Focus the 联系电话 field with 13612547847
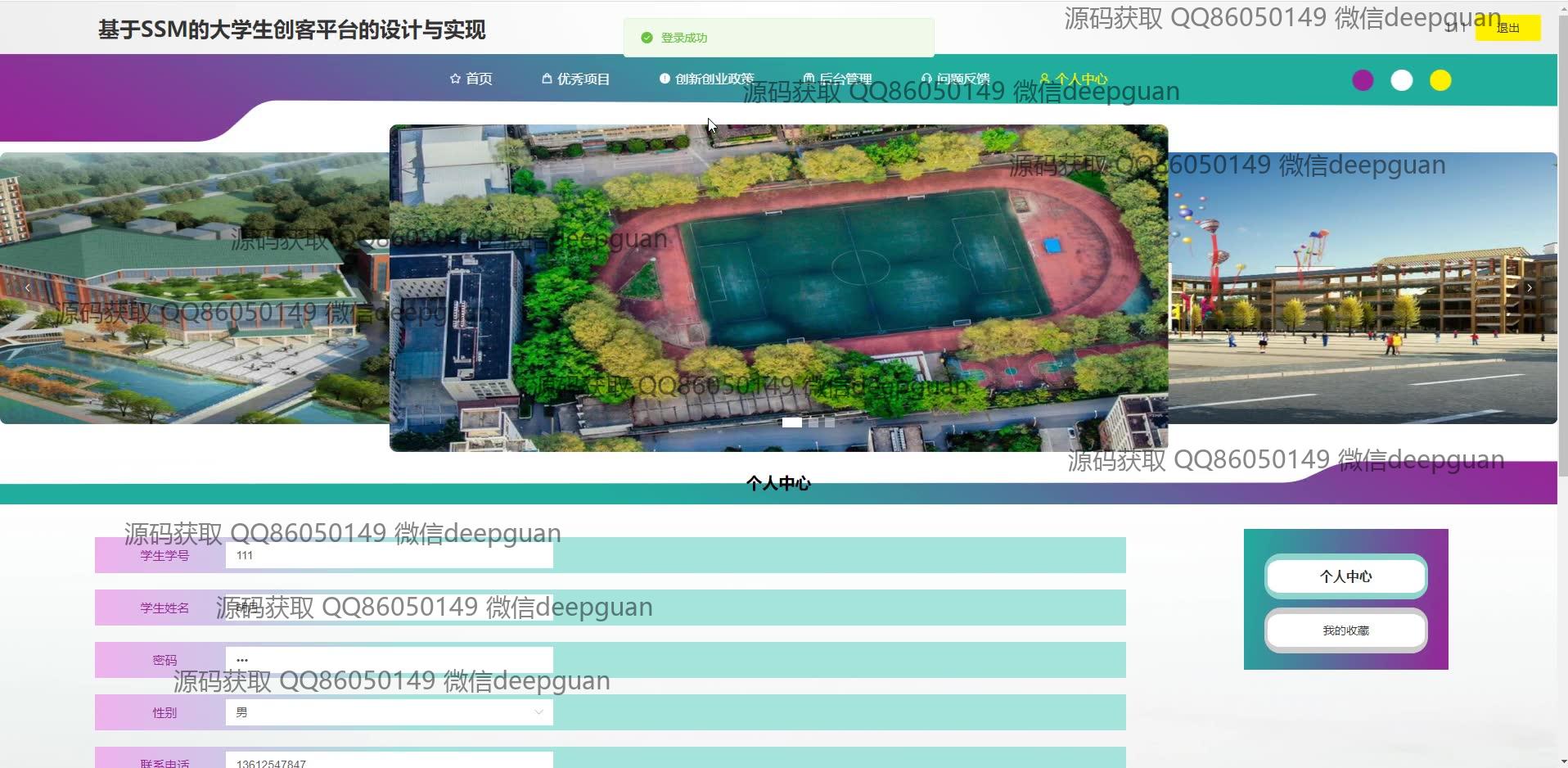 [x=390, y=761]
